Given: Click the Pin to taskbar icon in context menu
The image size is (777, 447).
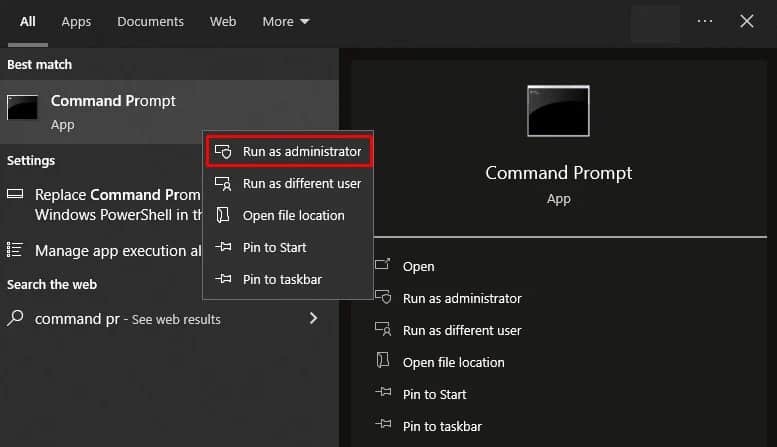Looking at the screenshot, I should [223, 279].
